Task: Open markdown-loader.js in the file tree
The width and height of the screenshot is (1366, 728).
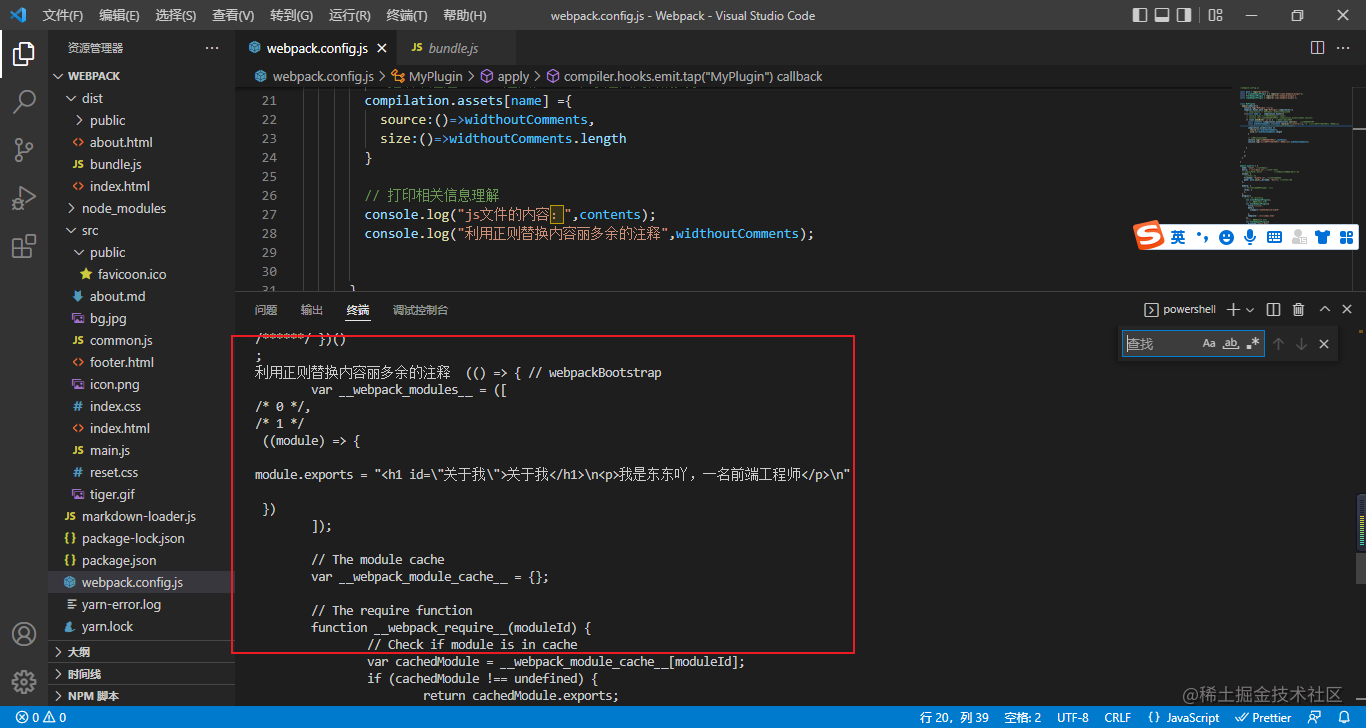Action: [x=140, y=516]
